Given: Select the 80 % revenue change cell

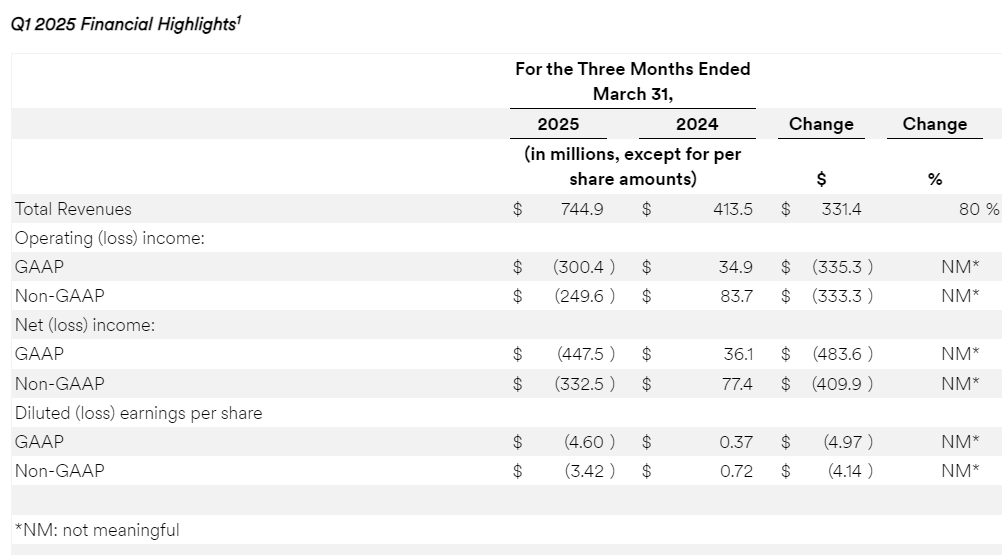Looking at the screenshot, I should click(x=978, y=209).
